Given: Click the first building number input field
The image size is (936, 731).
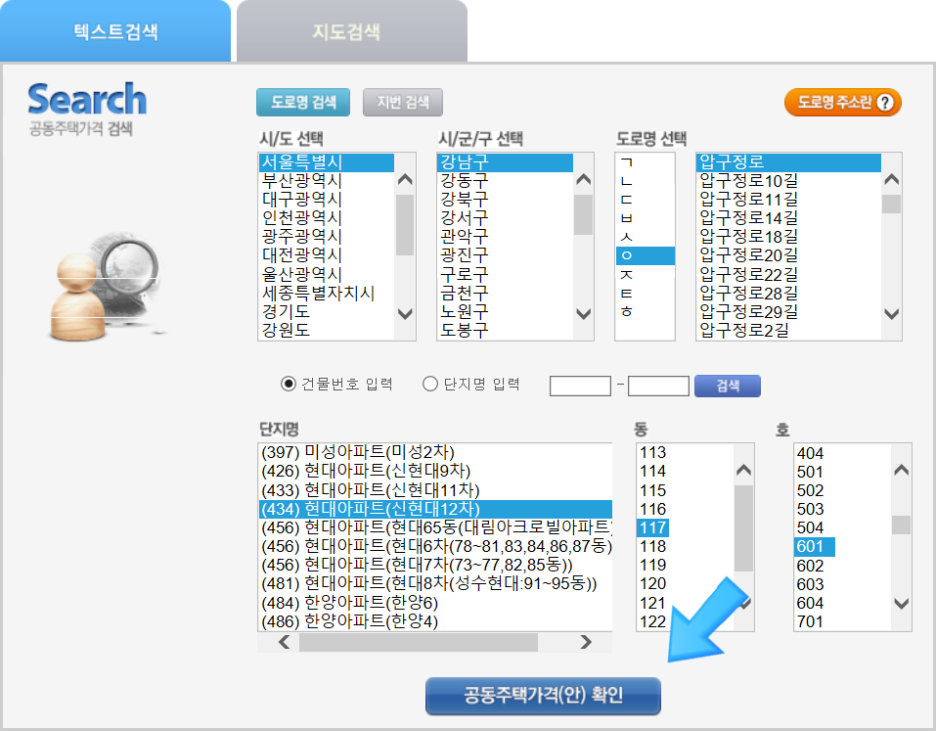Looking at the screenshot, I should [x=580, y=385].
